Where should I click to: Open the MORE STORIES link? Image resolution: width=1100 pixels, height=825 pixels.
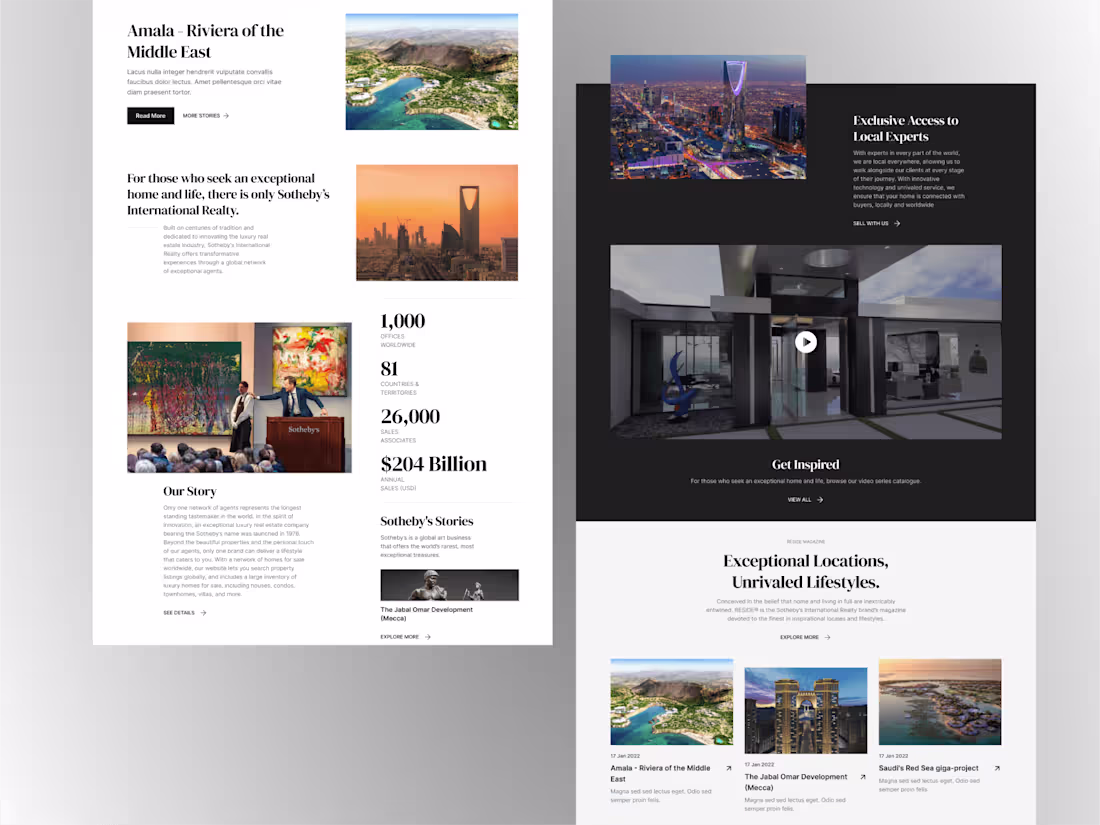tap(201, 116)
